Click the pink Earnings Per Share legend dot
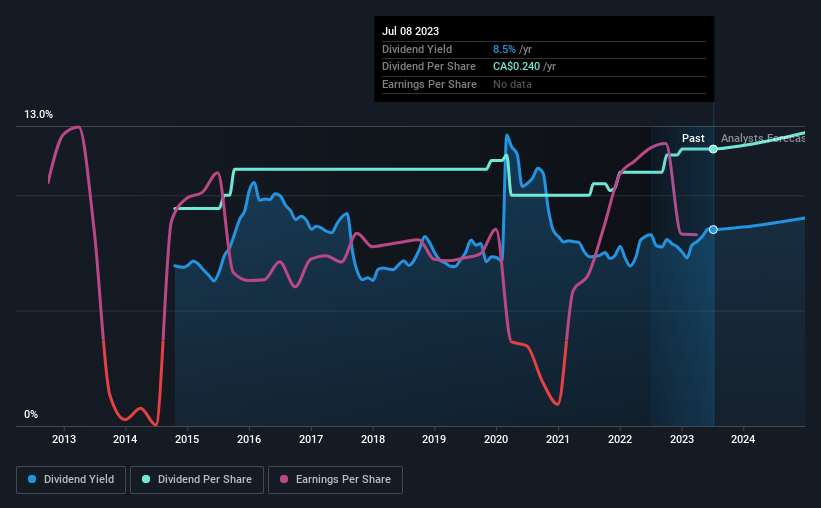Image resolution: width=821 pixels, height=508 pixels. [284, 479]
